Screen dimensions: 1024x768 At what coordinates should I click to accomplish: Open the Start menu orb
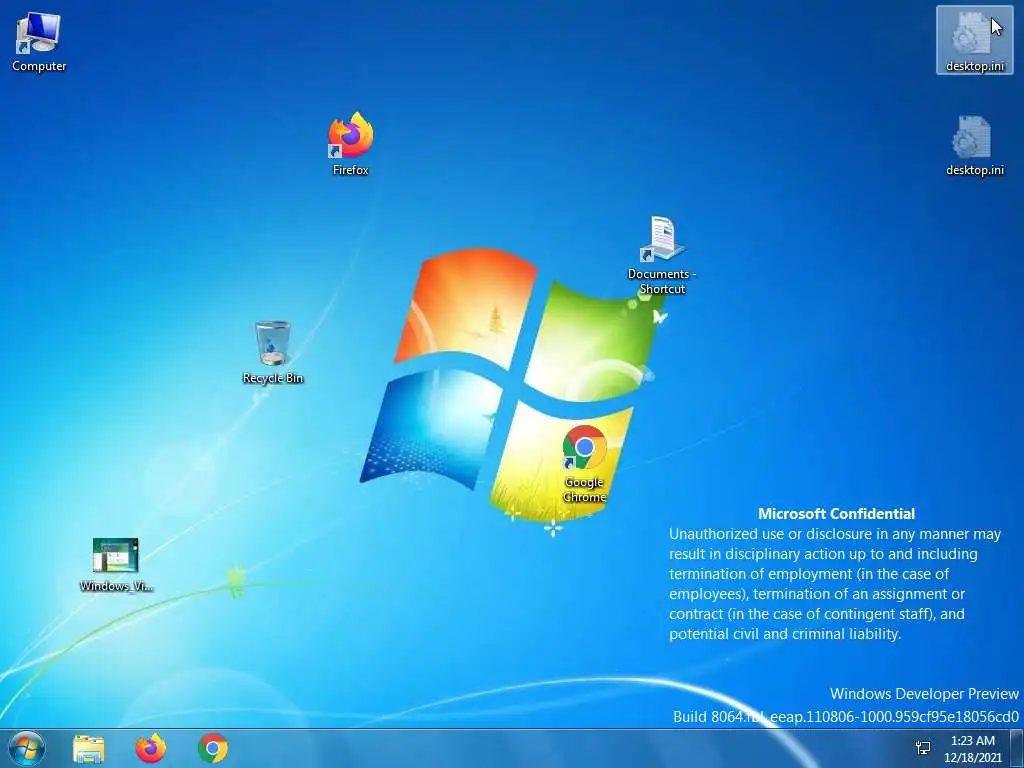click(x=27, y=748)
